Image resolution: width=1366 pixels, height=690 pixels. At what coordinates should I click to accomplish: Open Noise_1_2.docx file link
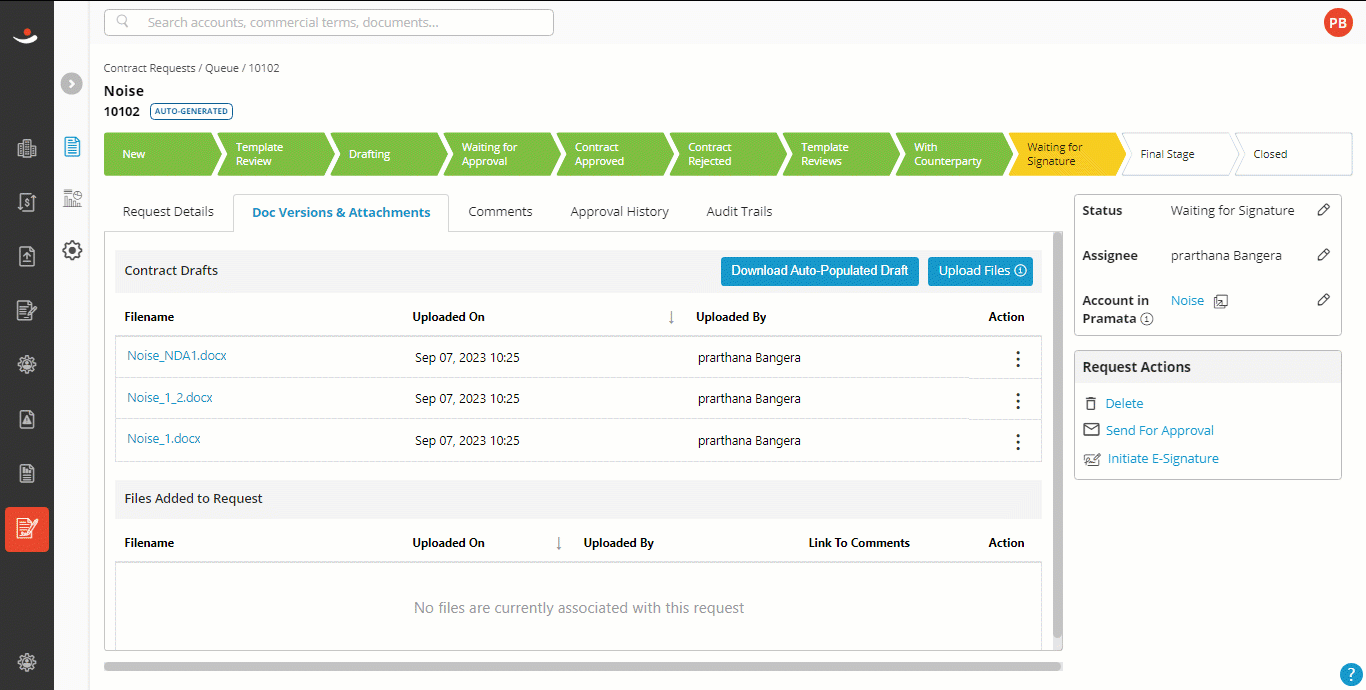(170, 397)
